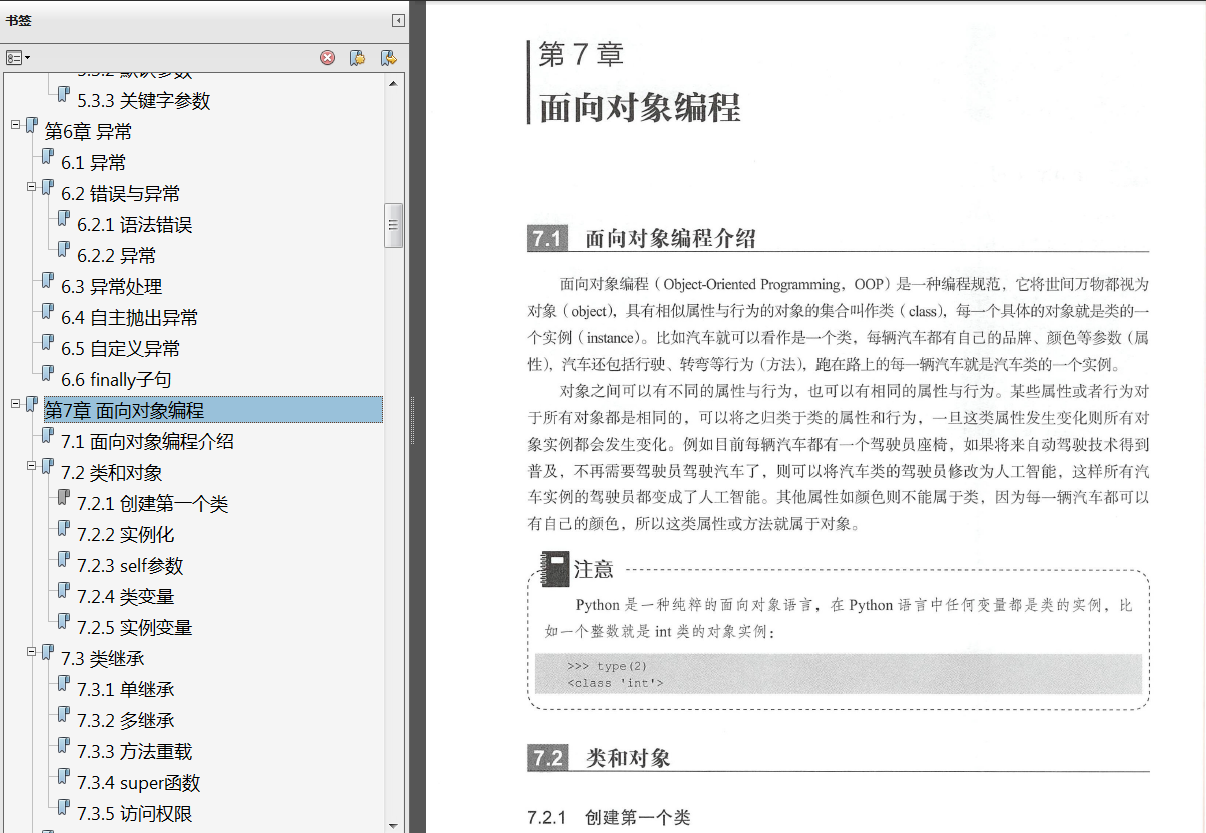Click the 第 7 章 chapter heading in document
Image resolution: width=1206 pixels, height=833 pixels.
[x=581, y=54]
